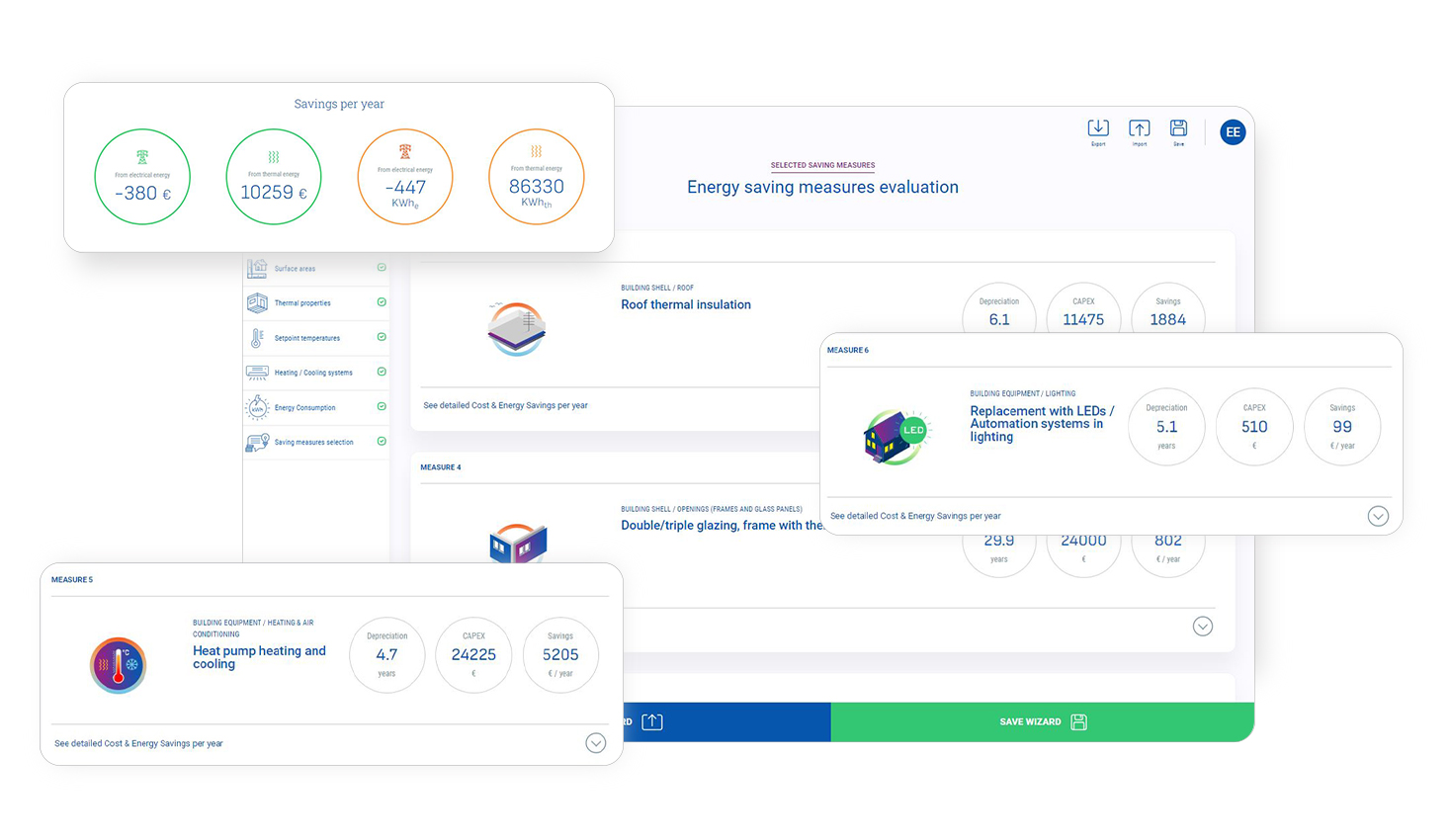This screenshot has width=1452, height=840.
Task: Open the SELECTED SAVING MEASURES tab
Action: click(x=822, y=165)
